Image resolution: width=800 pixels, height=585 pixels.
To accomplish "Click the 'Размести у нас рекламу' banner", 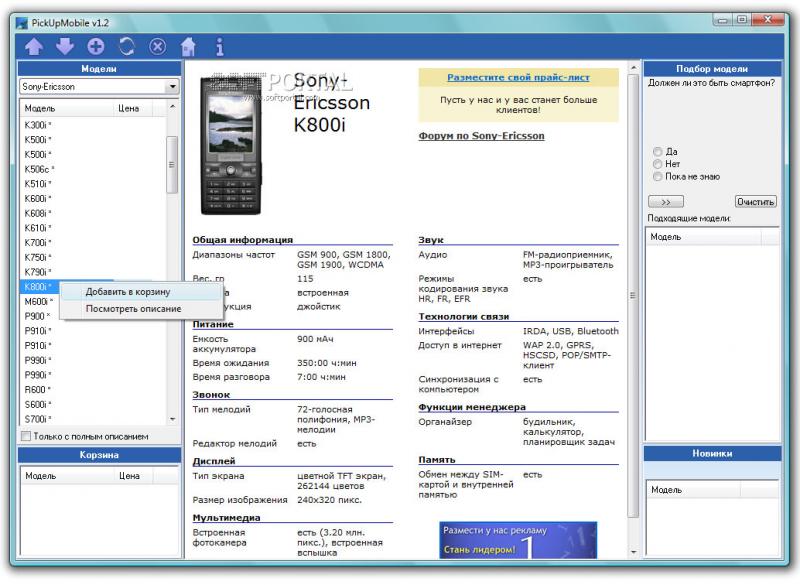I will pos(518,540).
